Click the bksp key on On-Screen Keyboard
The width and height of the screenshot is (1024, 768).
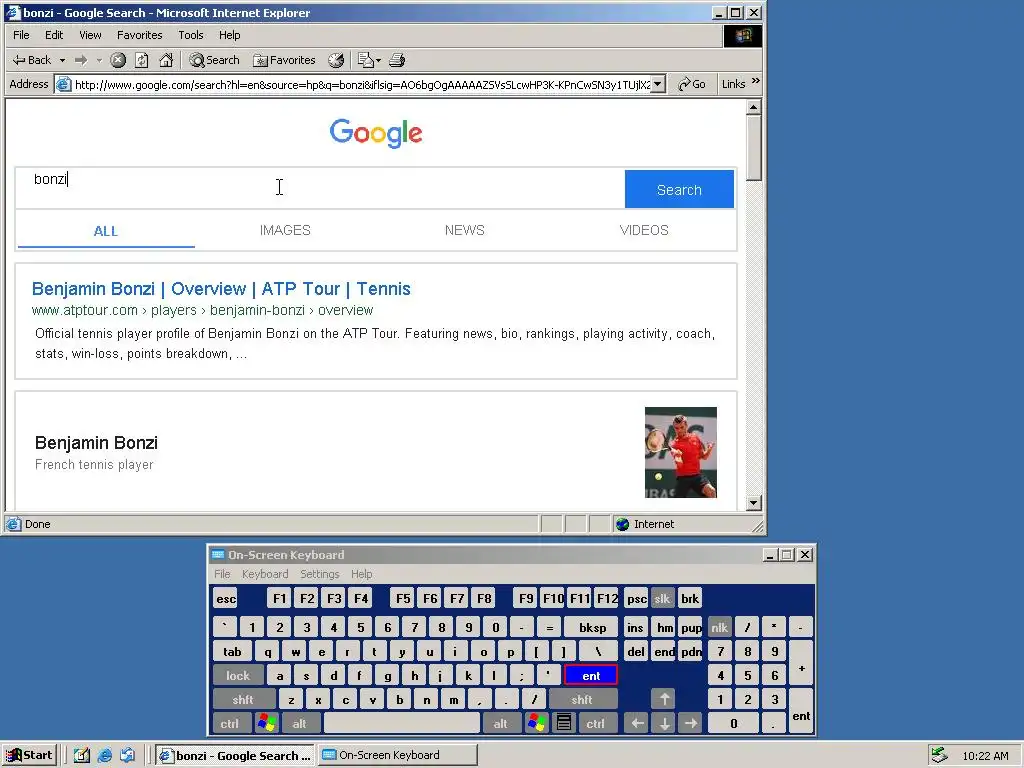592,628
